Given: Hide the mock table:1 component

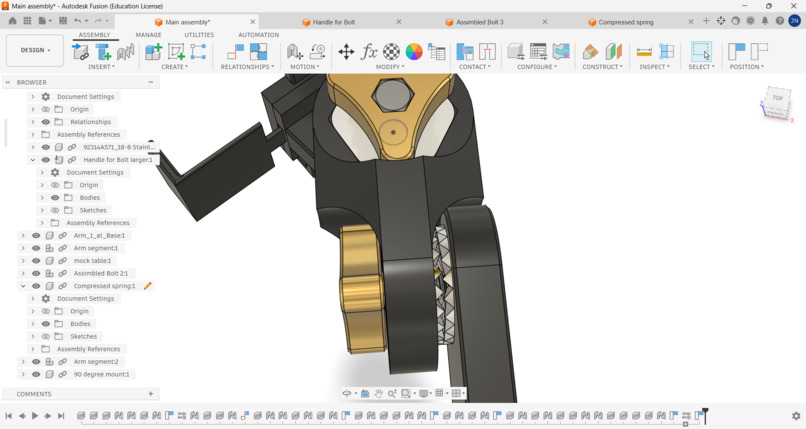Looking at the screenshot, I should click(x=36, y=260).
